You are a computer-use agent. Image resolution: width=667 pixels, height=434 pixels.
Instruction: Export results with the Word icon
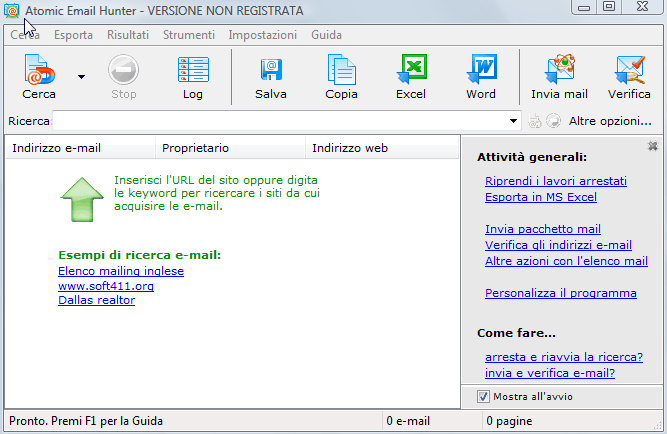coord(481,75)
